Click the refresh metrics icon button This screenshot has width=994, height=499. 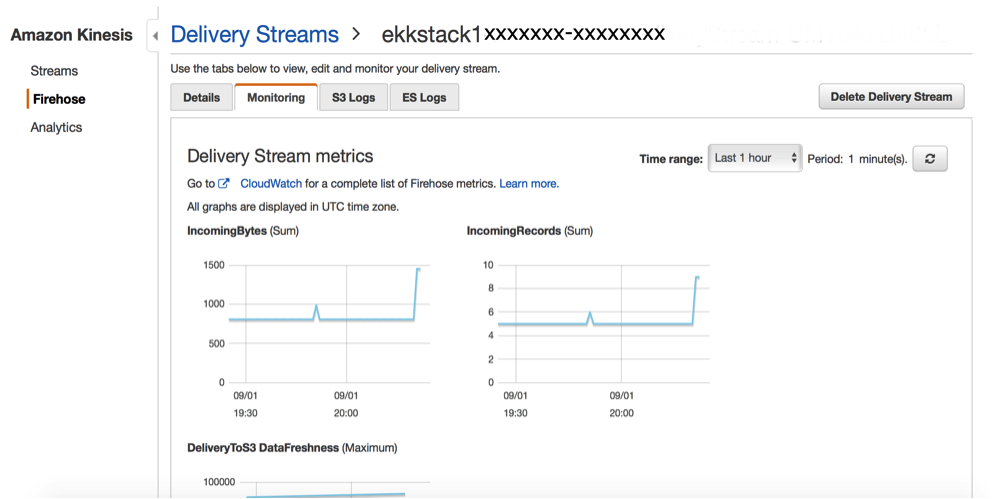[930, 159]
